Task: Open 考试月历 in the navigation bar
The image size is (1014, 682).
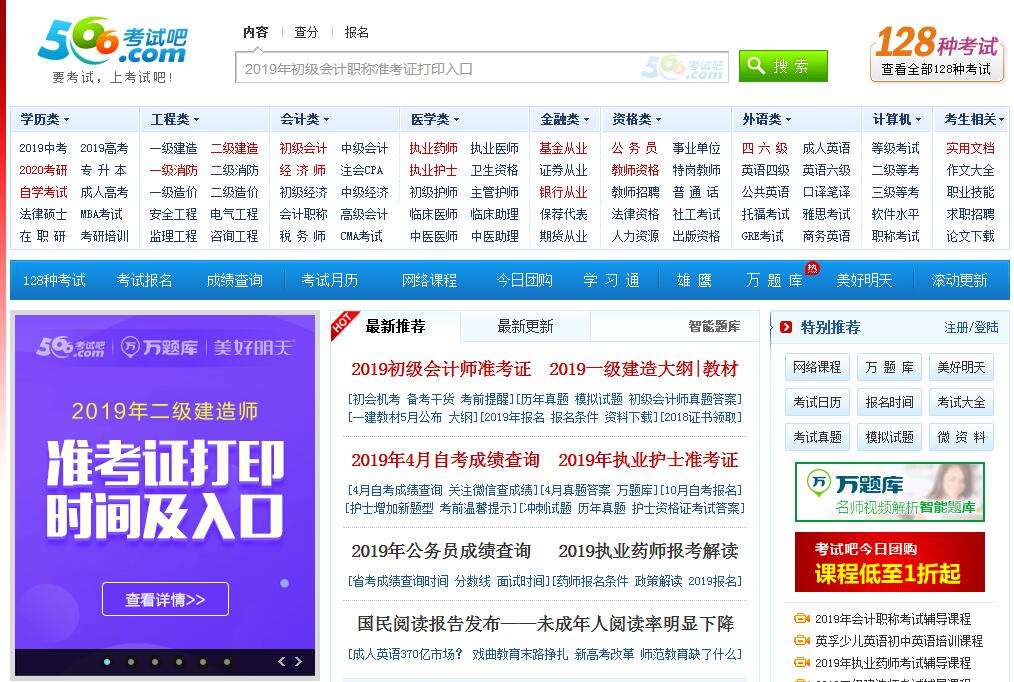Action: point(330,281)
